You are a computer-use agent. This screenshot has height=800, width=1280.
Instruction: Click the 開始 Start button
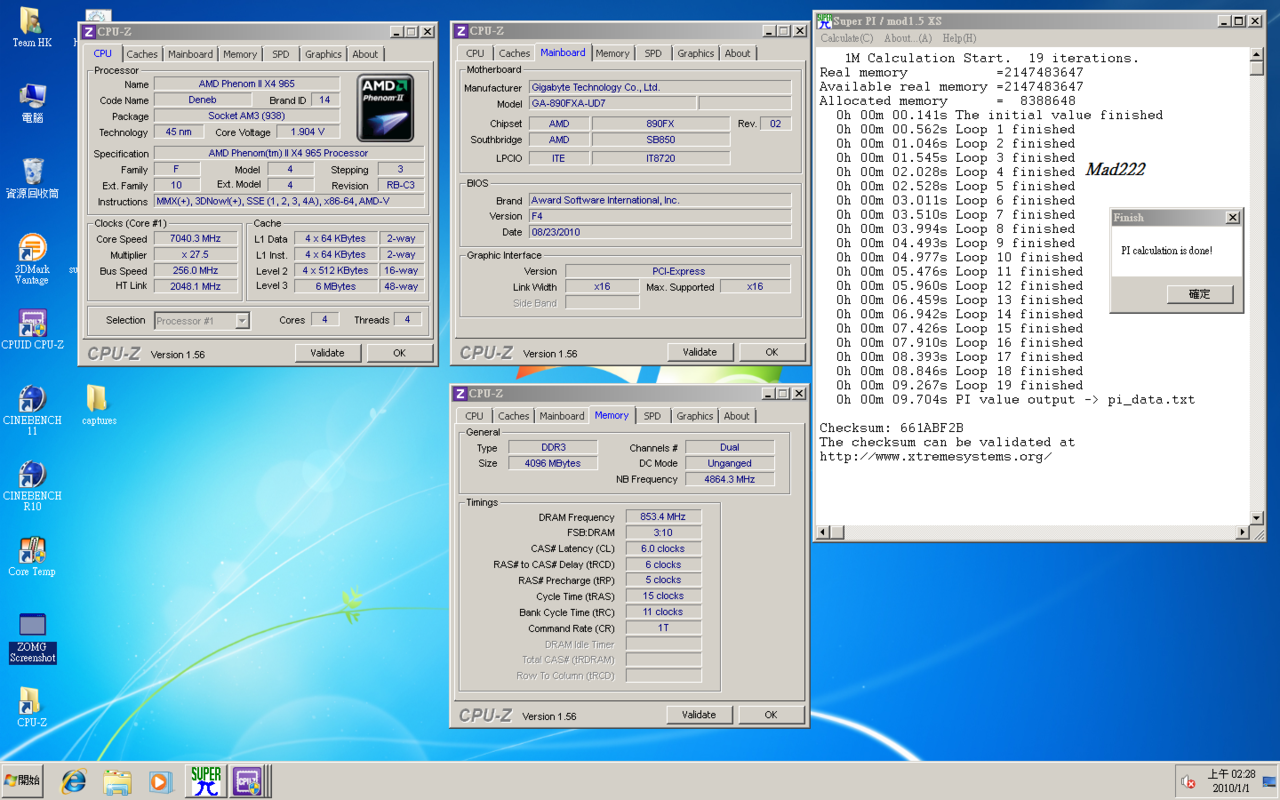pos(23,781)
